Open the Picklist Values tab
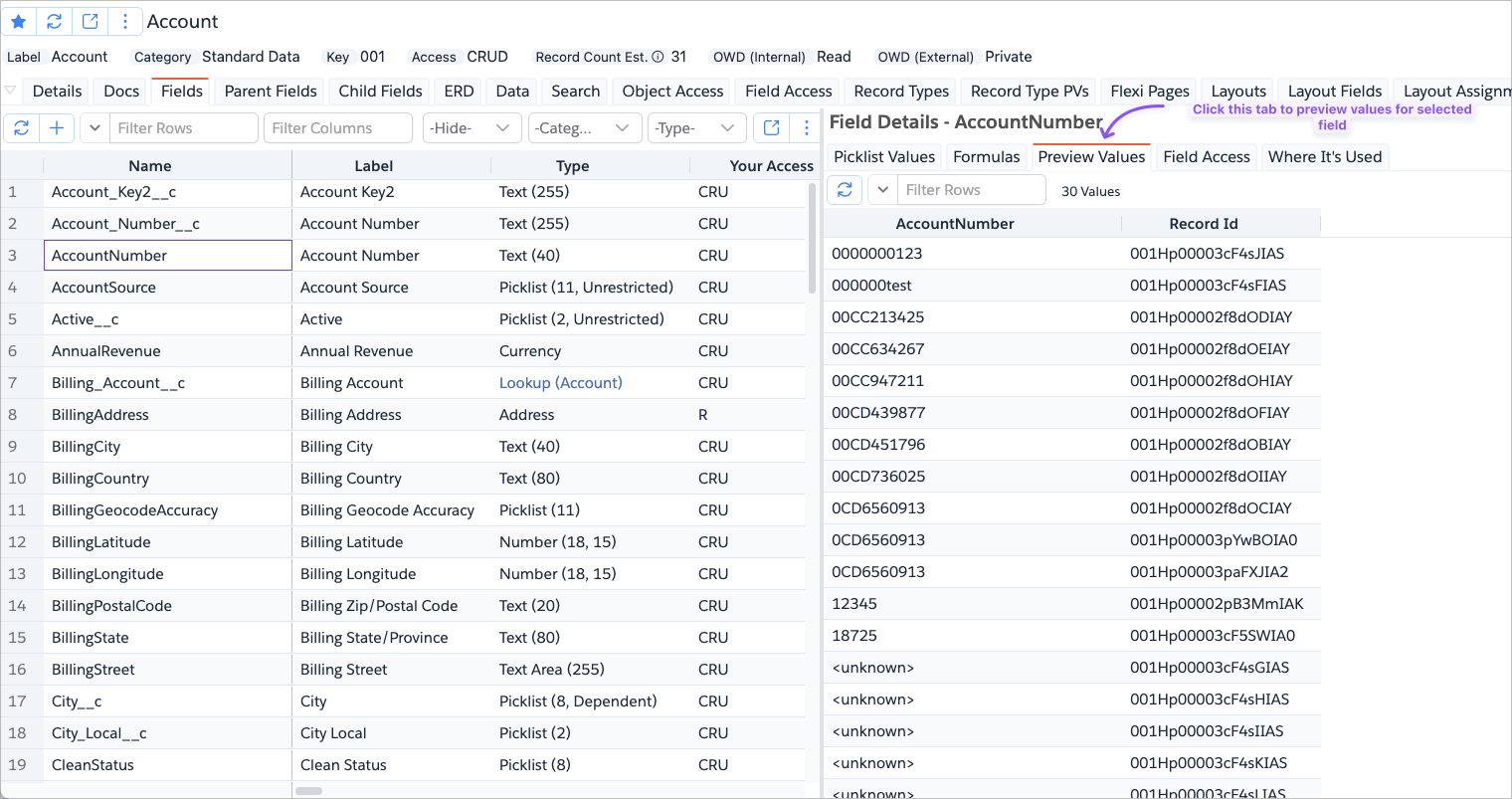 [883, 156]
